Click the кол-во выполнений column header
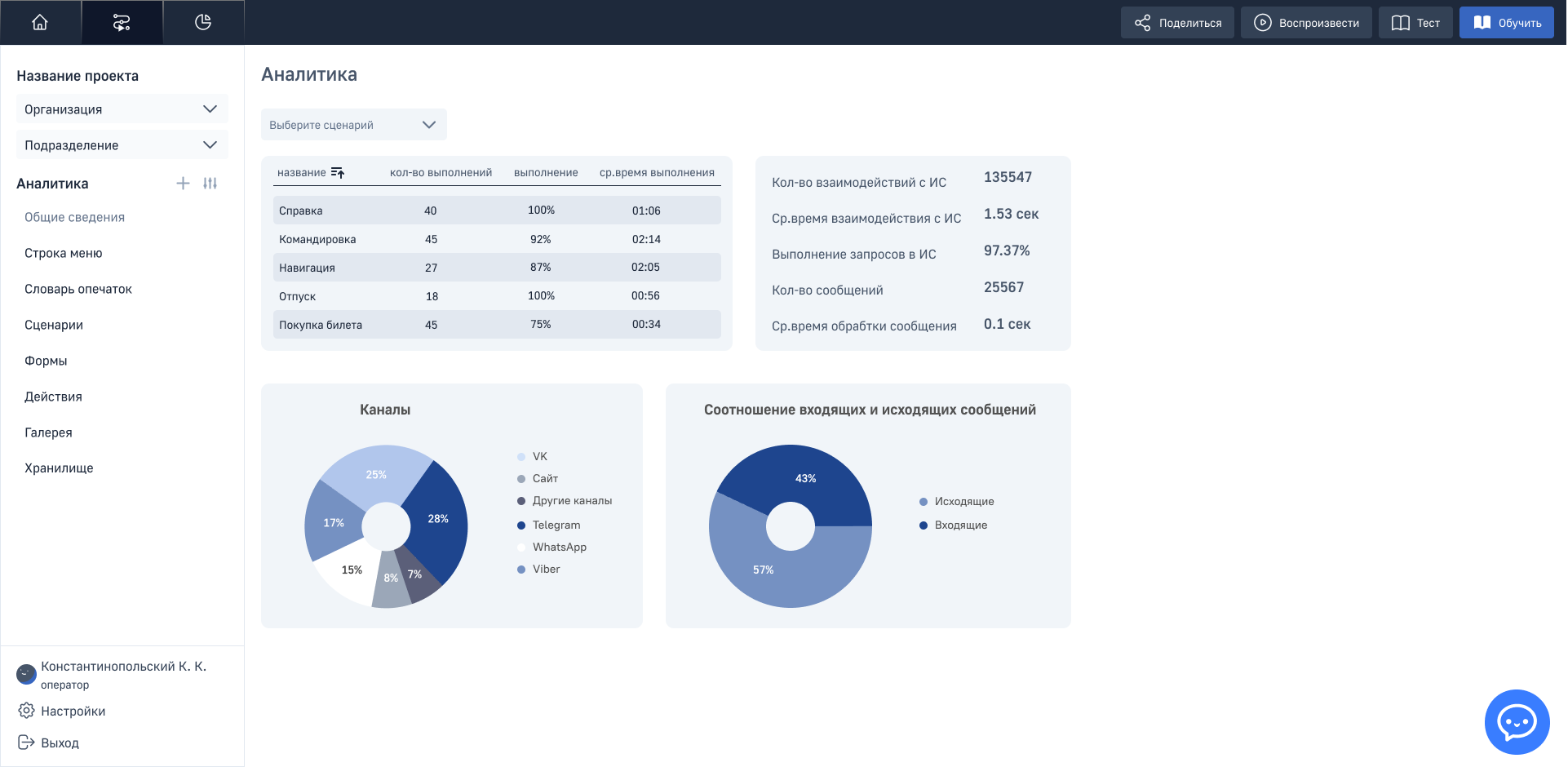The image size is (1568, 767). point(441,173)
